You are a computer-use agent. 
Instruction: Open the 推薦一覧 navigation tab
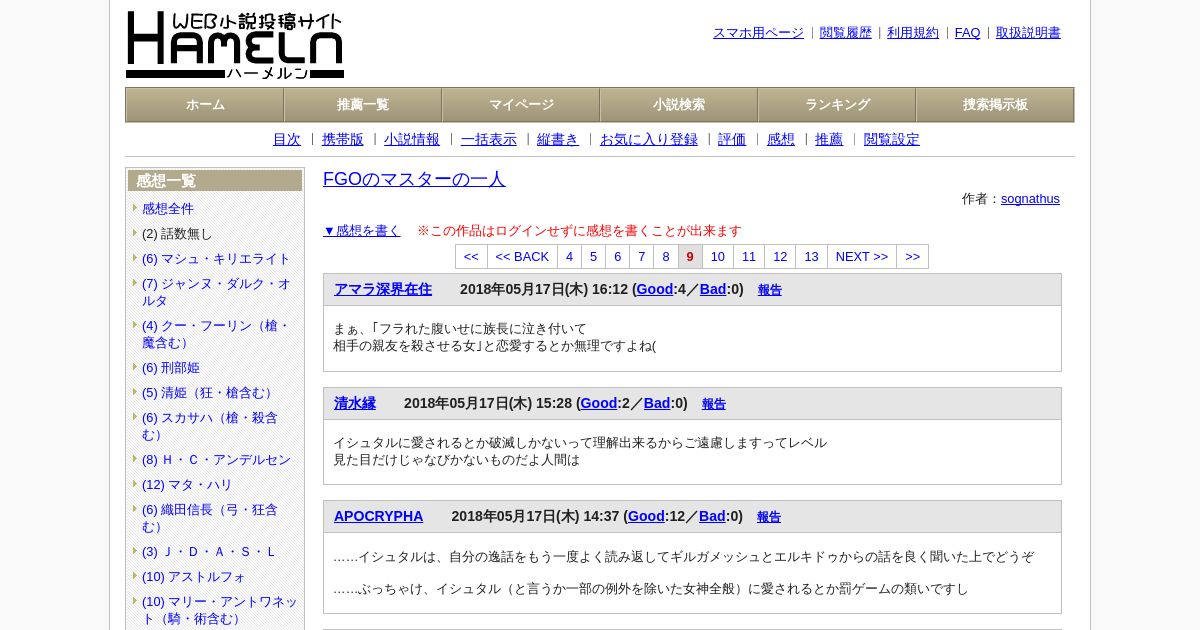[363, 105]
